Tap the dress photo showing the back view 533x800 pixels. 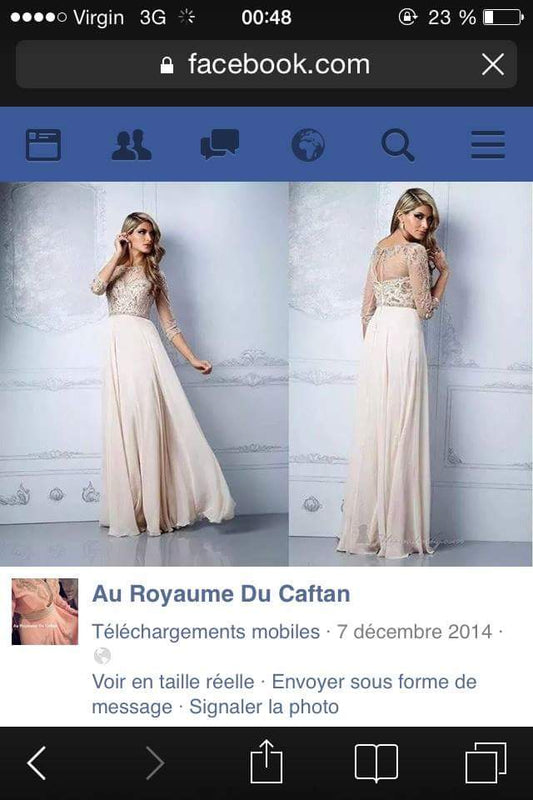(x=411, y=374)
